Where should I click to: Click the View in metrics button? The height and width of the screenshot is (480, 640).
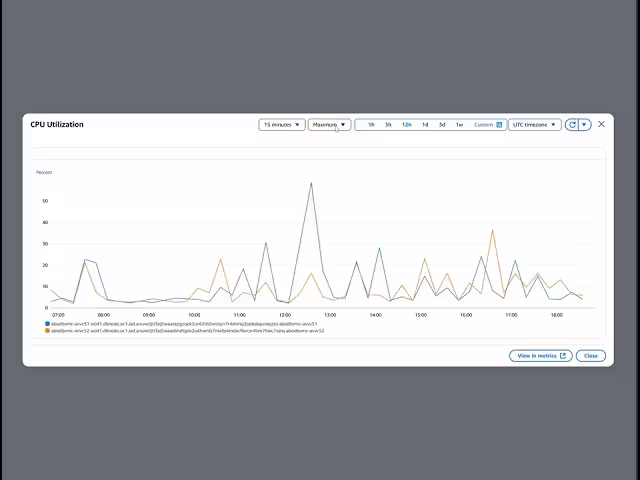541,356
